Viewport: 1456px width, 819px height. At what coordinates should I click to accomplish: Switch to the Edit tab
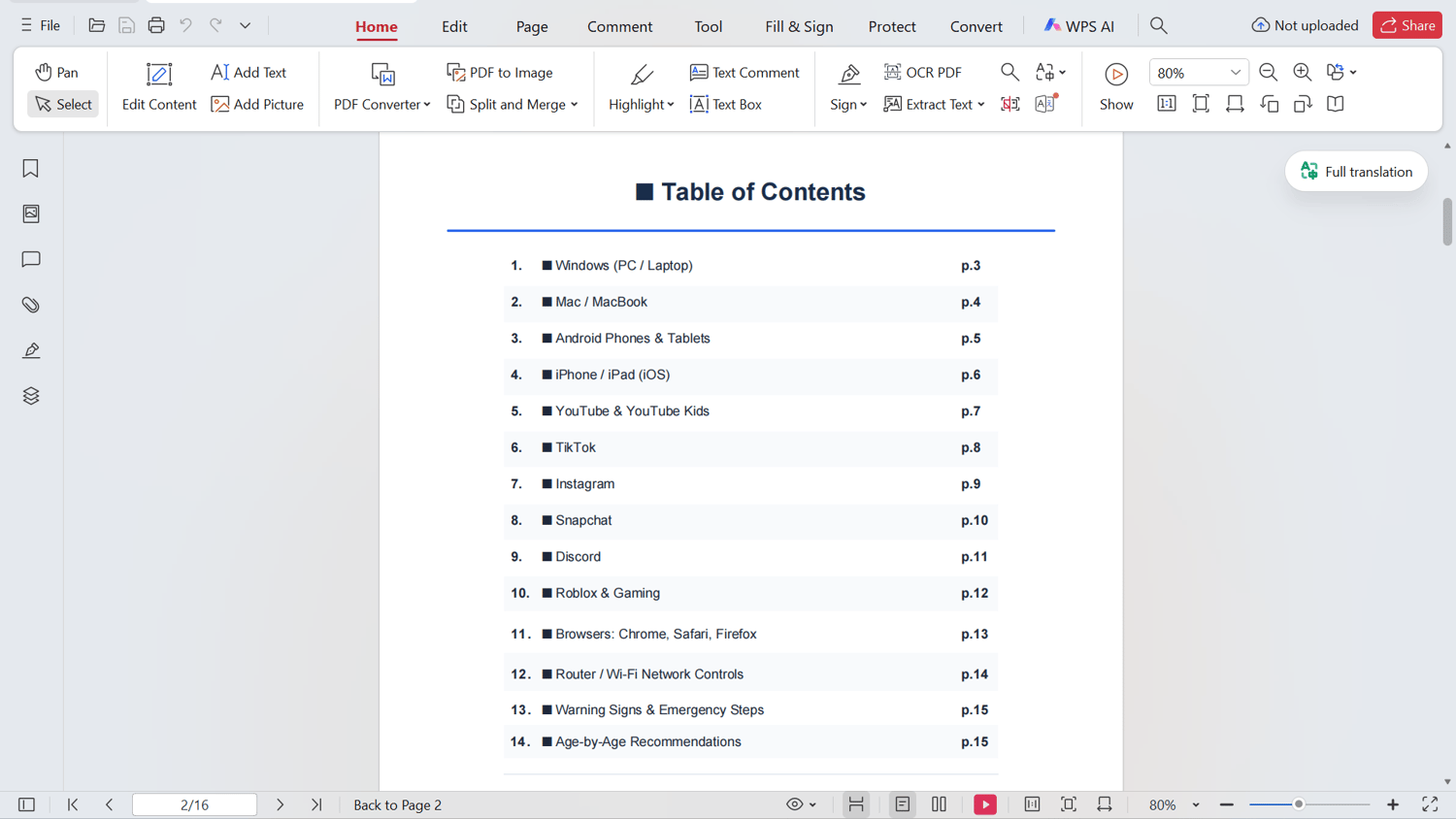(x=454, y=26)
